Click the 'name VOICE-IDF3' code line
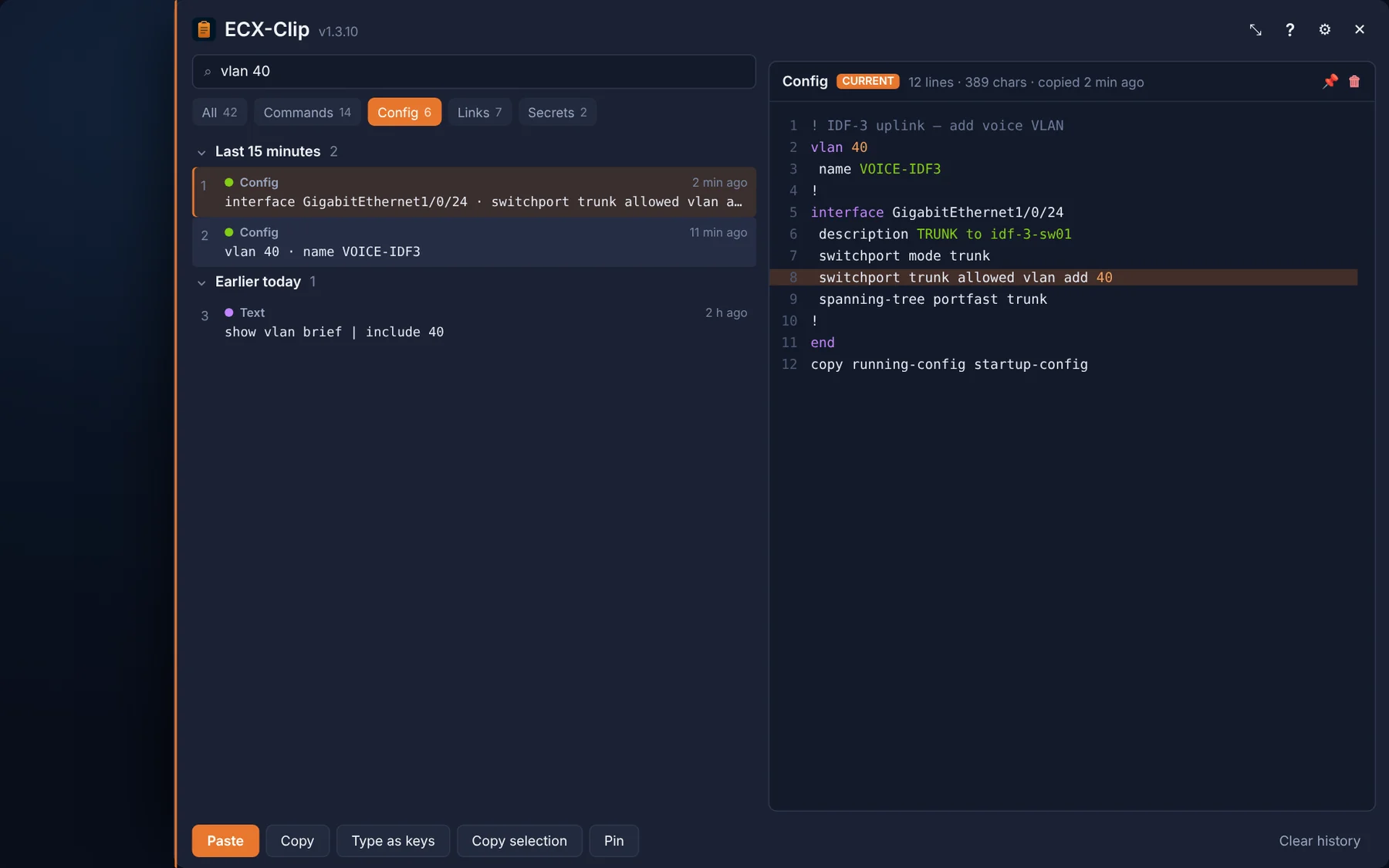1389x868 pixels. 880,169
